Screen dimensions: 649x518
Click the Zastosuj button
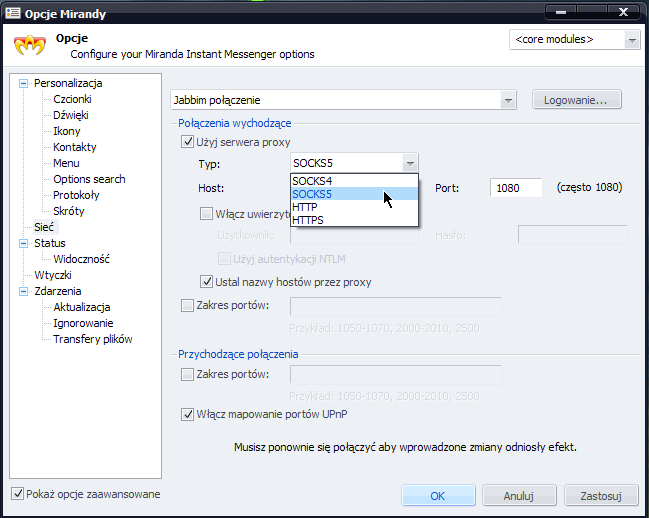601,495
